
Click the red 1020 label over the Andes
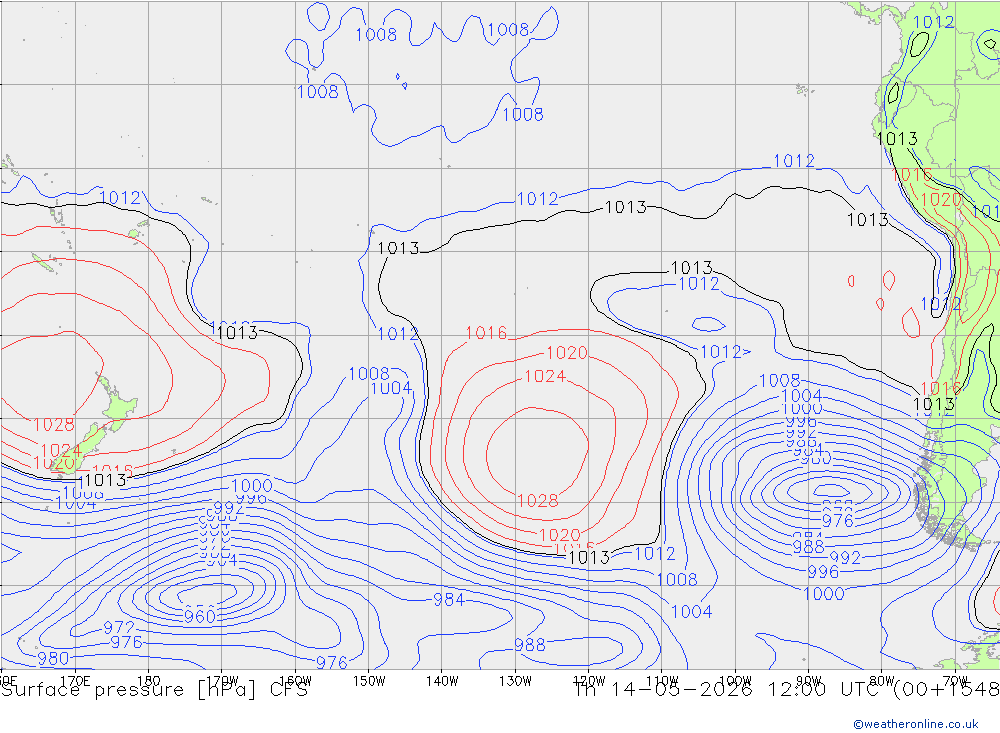(941, 200)
